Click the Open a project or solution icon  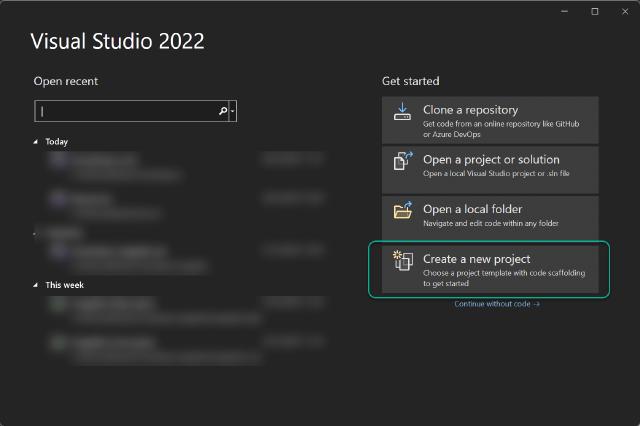[403, 162]
